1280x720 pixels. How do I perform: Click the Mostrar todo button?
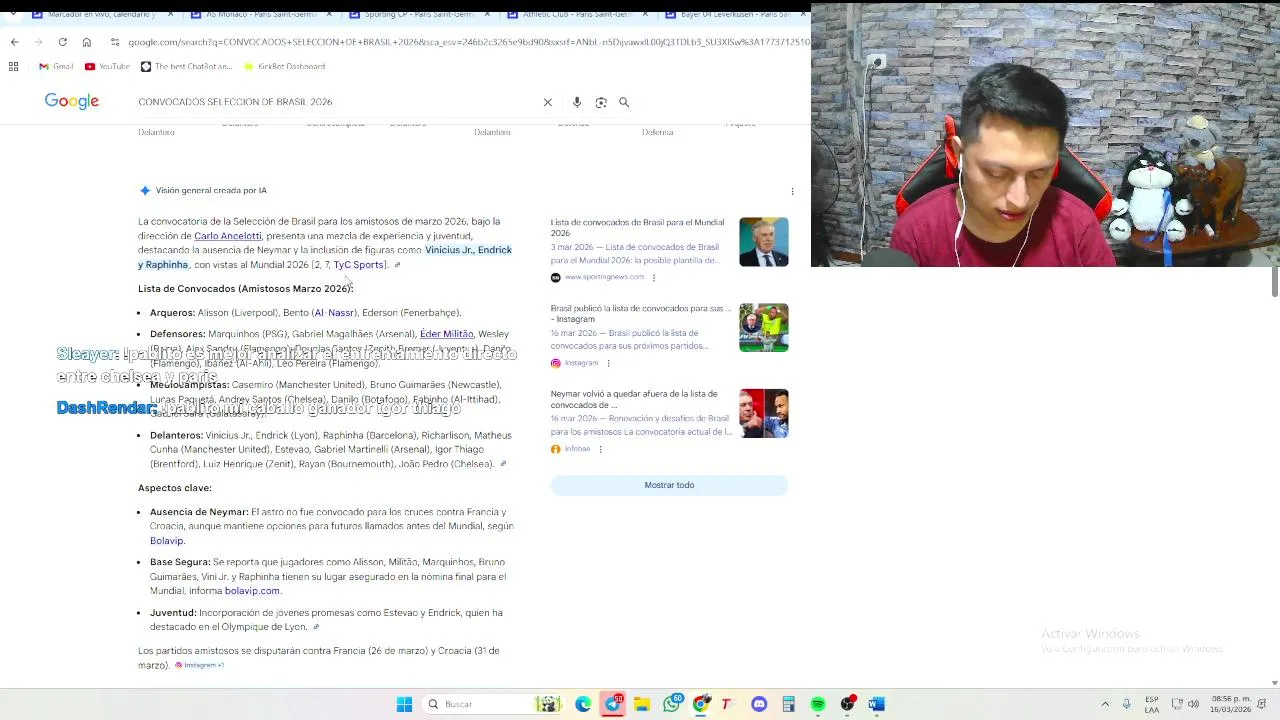(669, 485)
